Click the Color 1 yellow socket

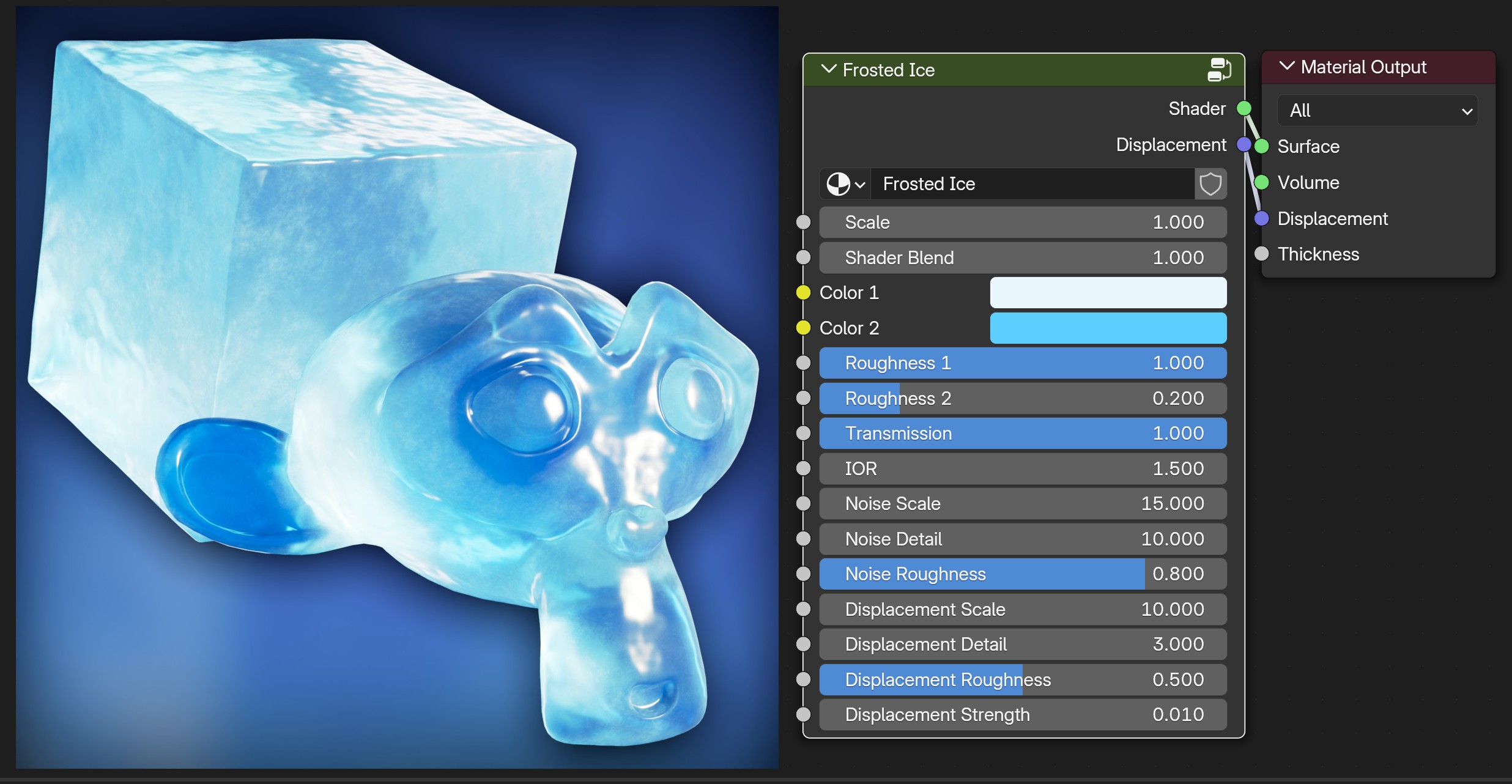tap(803, 292)
